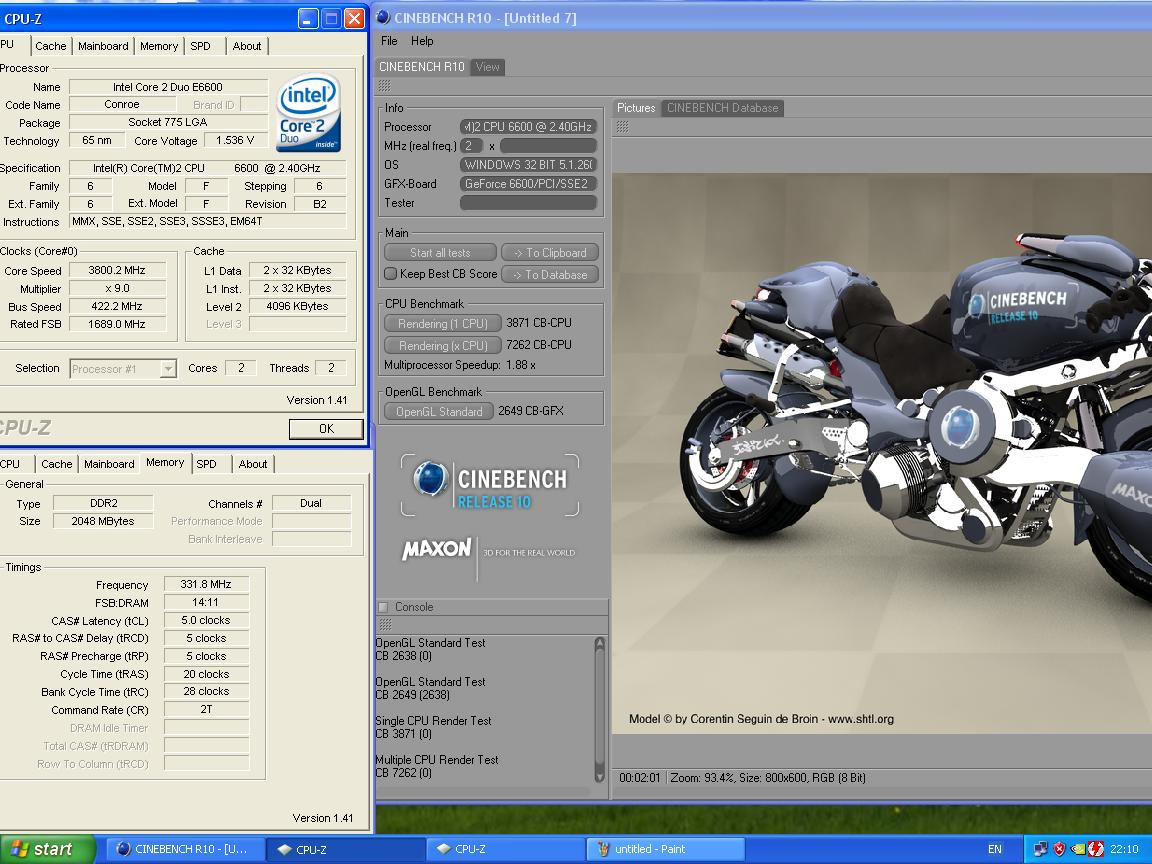The height and width of the screenshot is (864, 1152).
Task: Open Mainboard tab in lower CPU-Z window
Action: click(x=109, y=464)
